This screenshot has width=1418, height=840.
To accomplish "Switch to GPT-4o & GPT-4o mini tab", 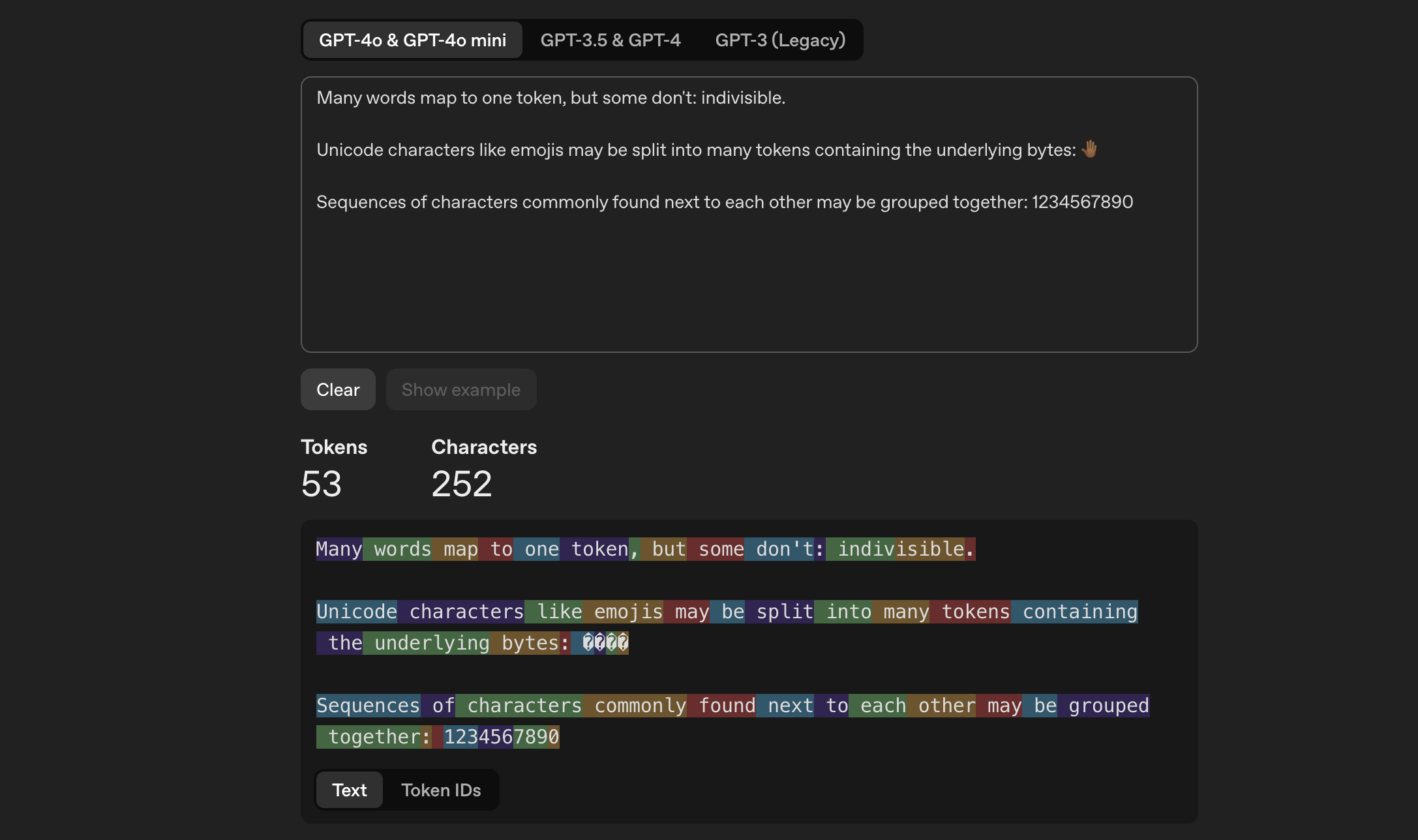I will (x=412, y=40).
